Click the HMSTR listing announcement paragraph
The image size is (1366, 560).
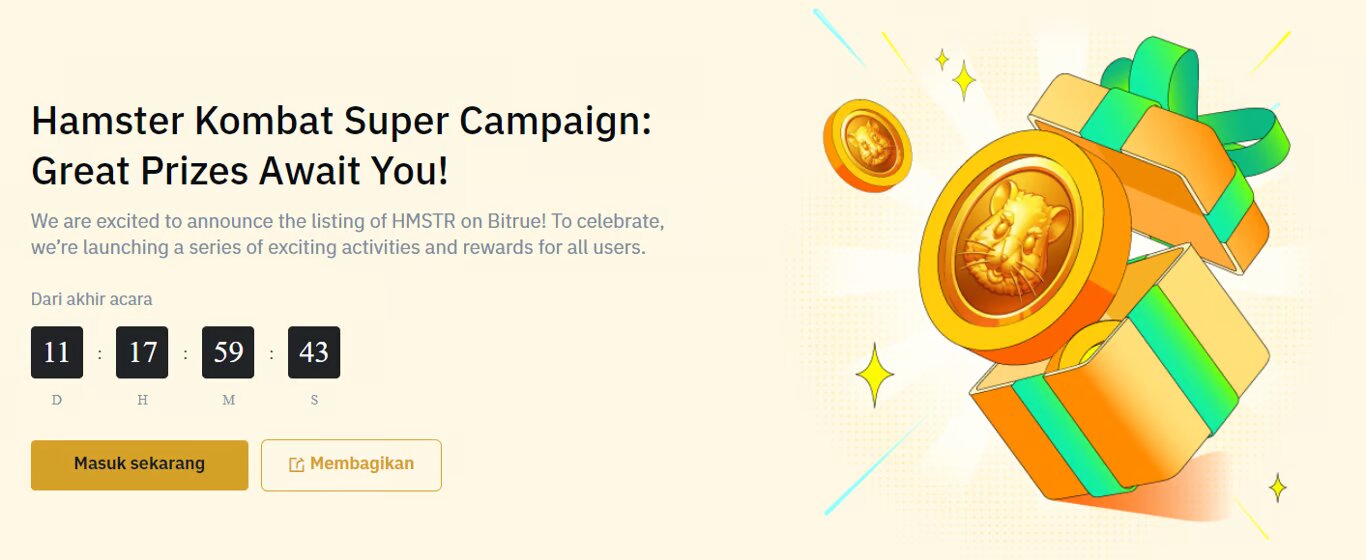[348, 233]
